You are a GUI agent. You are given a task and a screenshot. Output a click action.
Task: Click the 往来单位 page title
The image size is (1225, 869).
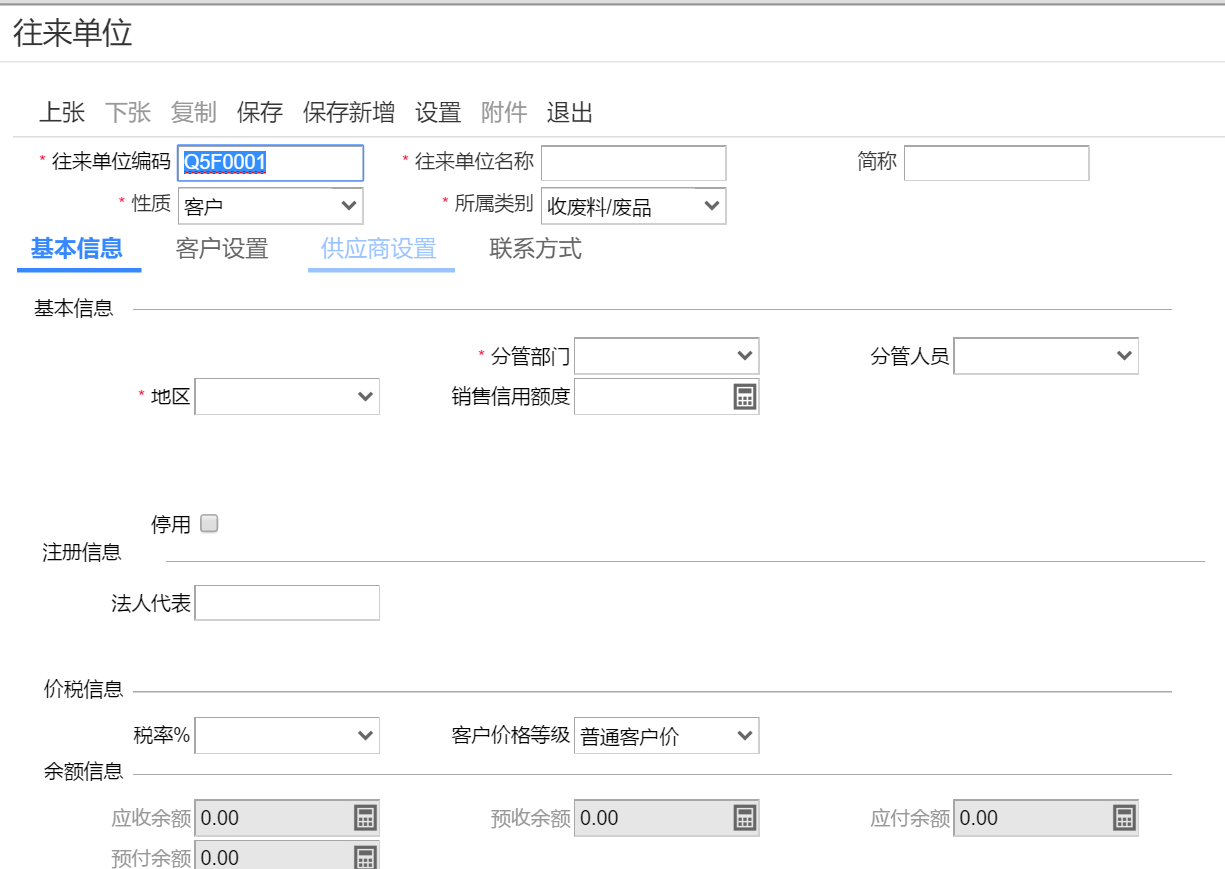(x=73, y=33)
